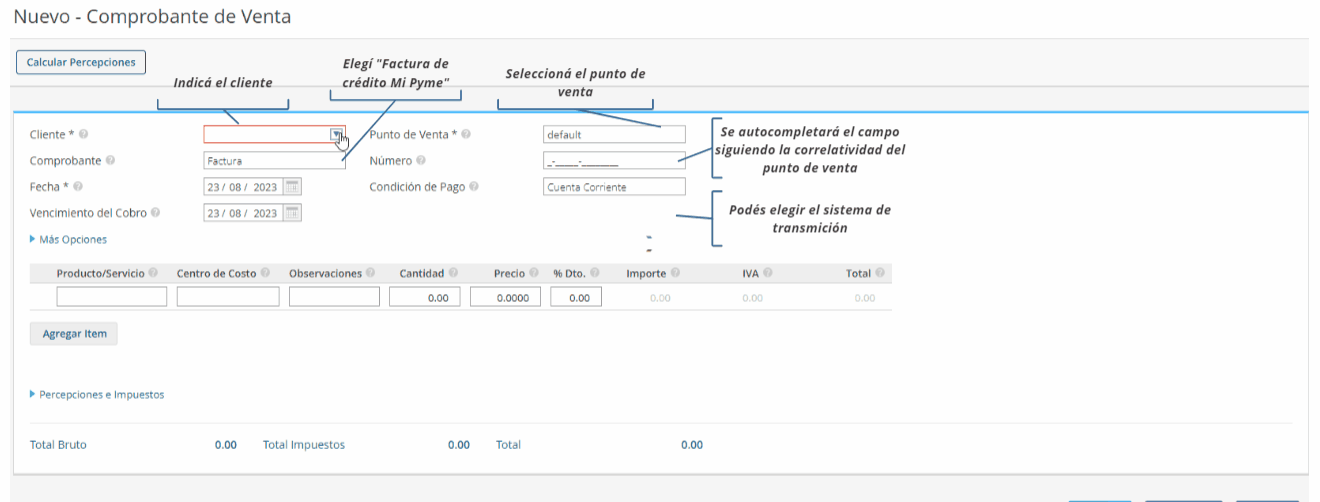Expand the Más Opciones section
Image resolution: width=1320 pixels, height=502 pixels.
tap(69, 239)
